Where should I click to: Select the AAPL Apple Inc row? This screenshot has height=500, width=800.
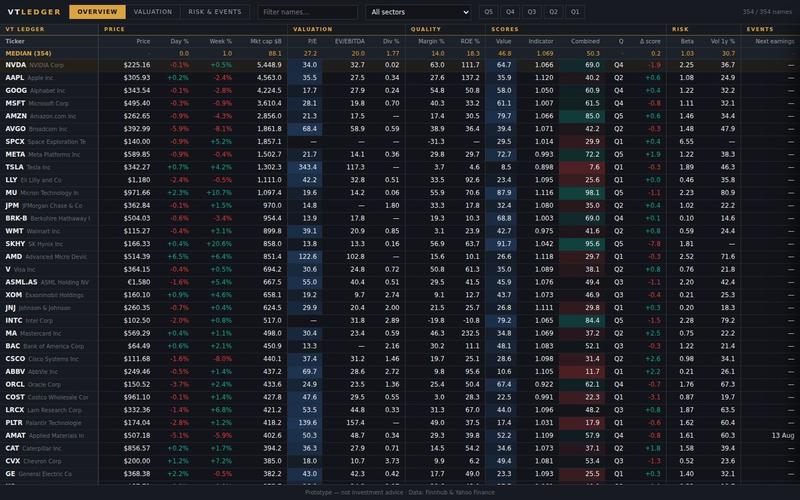coord(400,78)
